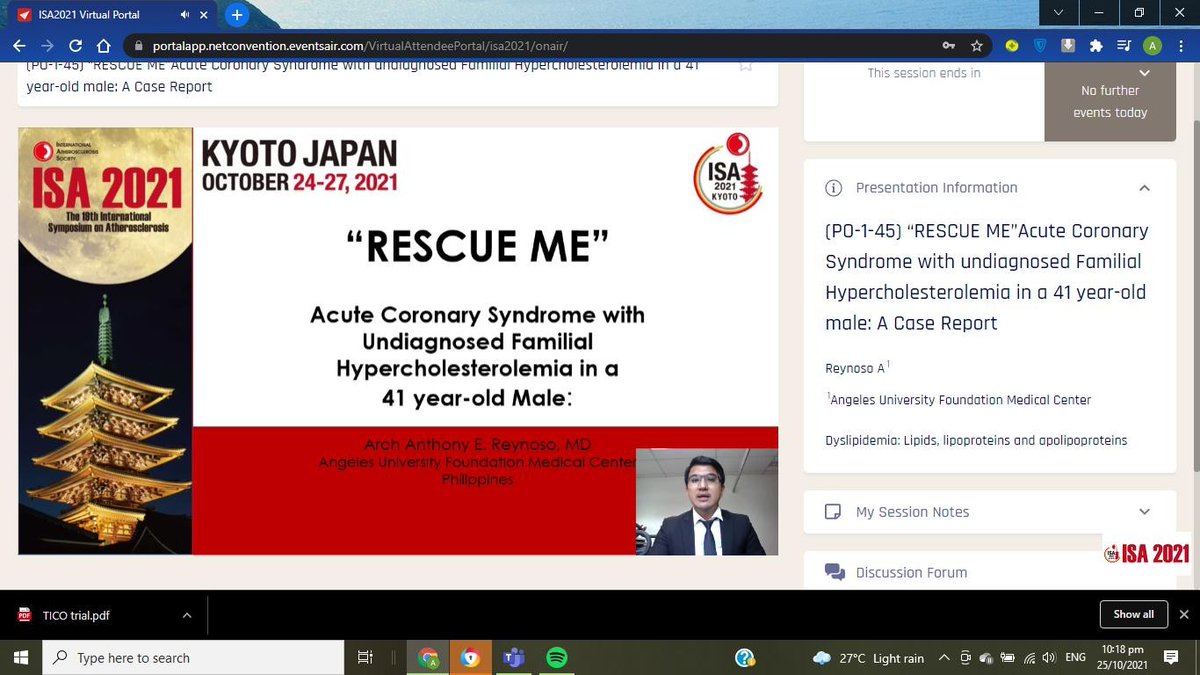Click the Discussion Forum chat icon

point(834,572)
